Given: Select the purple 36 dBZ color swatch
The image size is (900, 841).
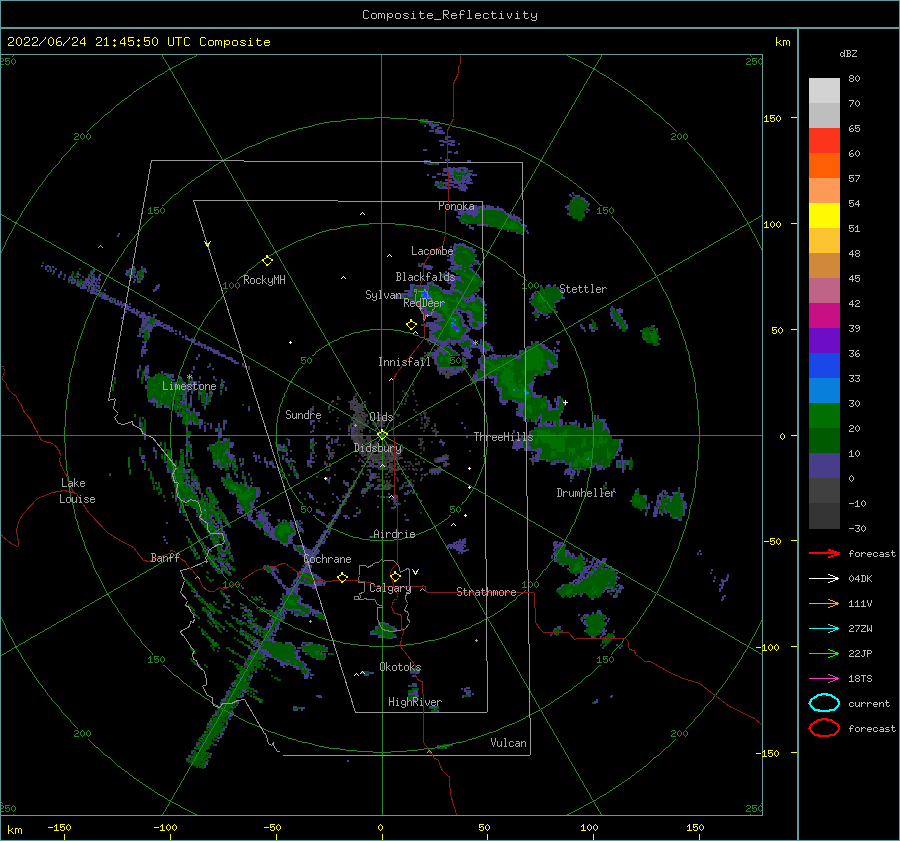Looking at the screenshot, I should click(824, 340).
